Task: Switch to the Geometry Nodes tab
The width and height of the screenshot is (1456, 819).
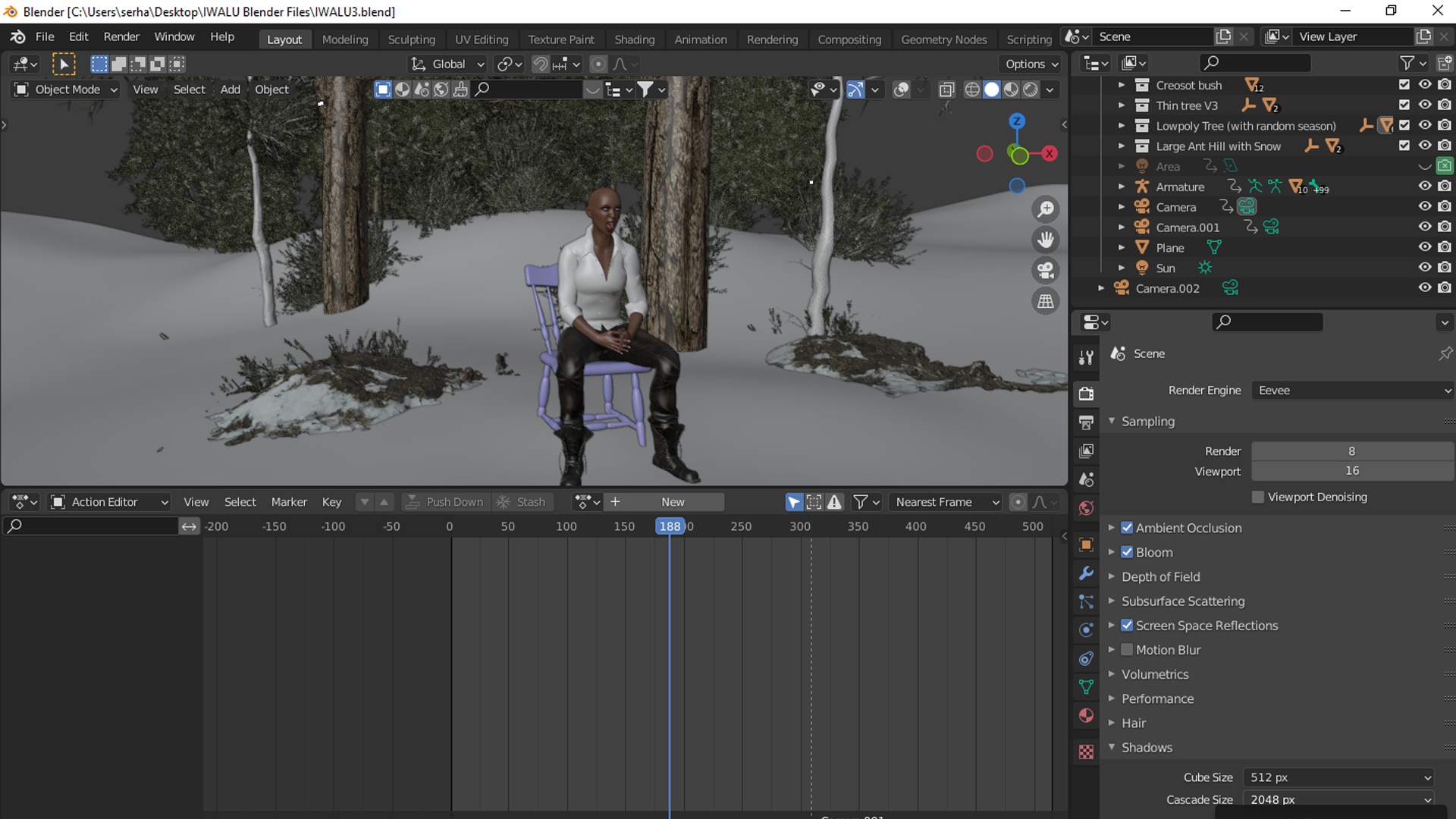Action: pos(944,39)
